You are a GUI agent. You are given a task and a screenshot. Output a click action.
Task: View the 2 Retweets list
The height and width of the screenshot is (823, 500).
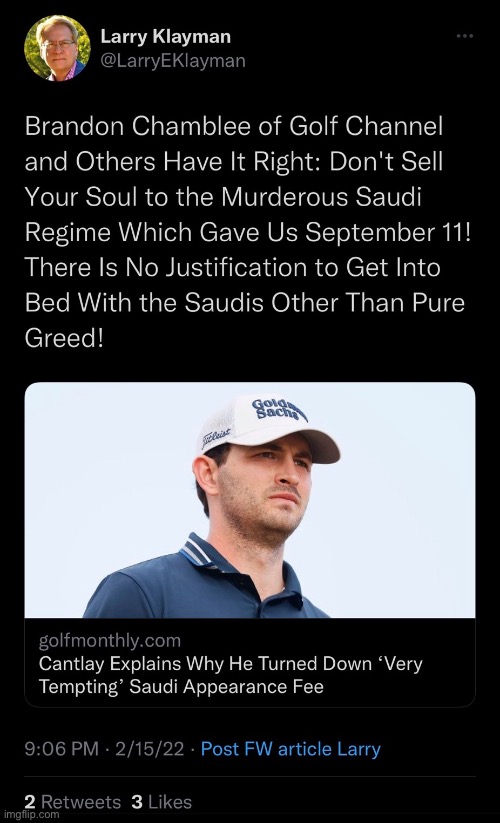click(72, 802)
